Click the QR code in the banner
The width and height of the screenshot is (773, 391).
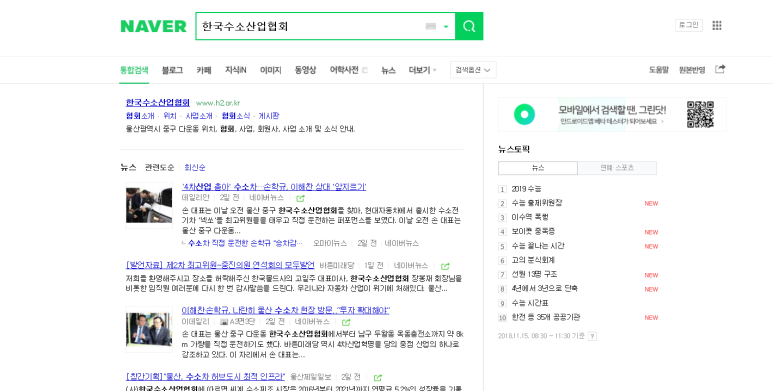(700, 114)
